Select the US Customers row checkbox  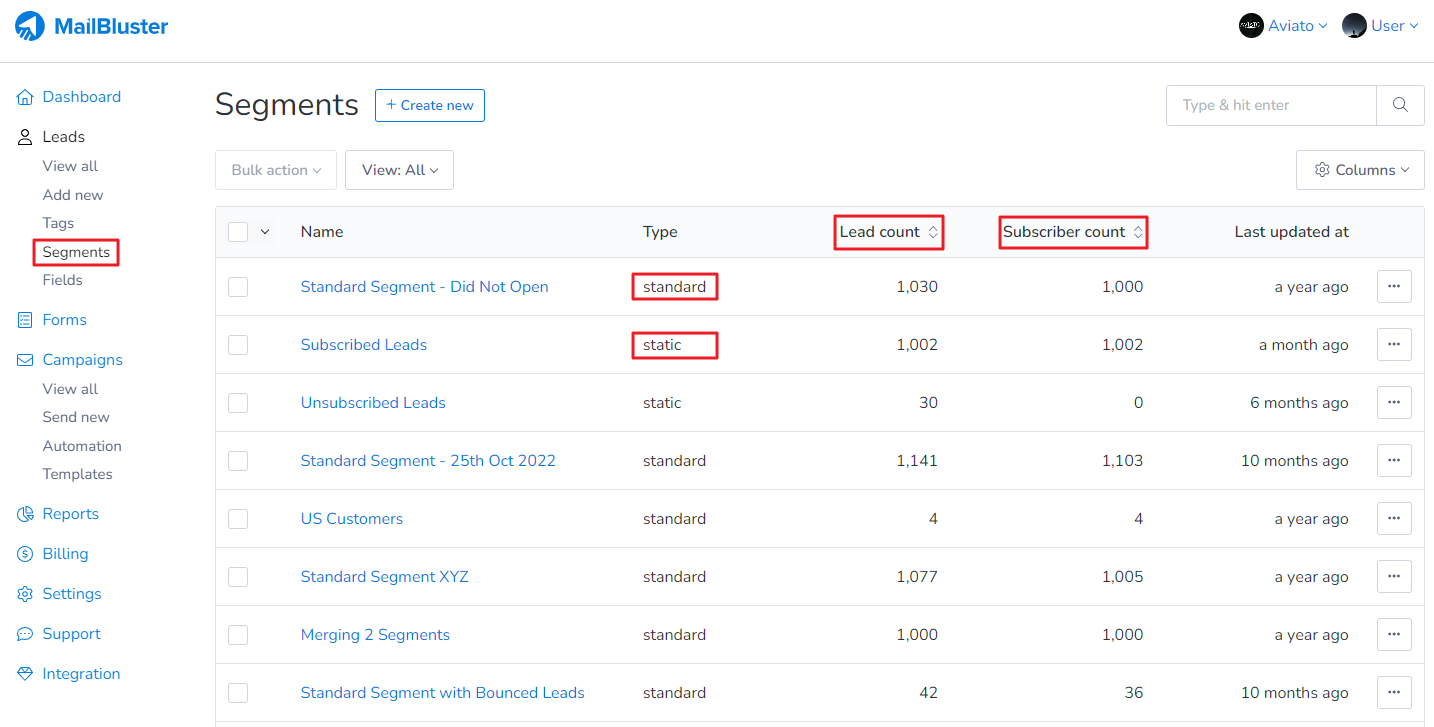pyautogui.click(x=238, y=519)
